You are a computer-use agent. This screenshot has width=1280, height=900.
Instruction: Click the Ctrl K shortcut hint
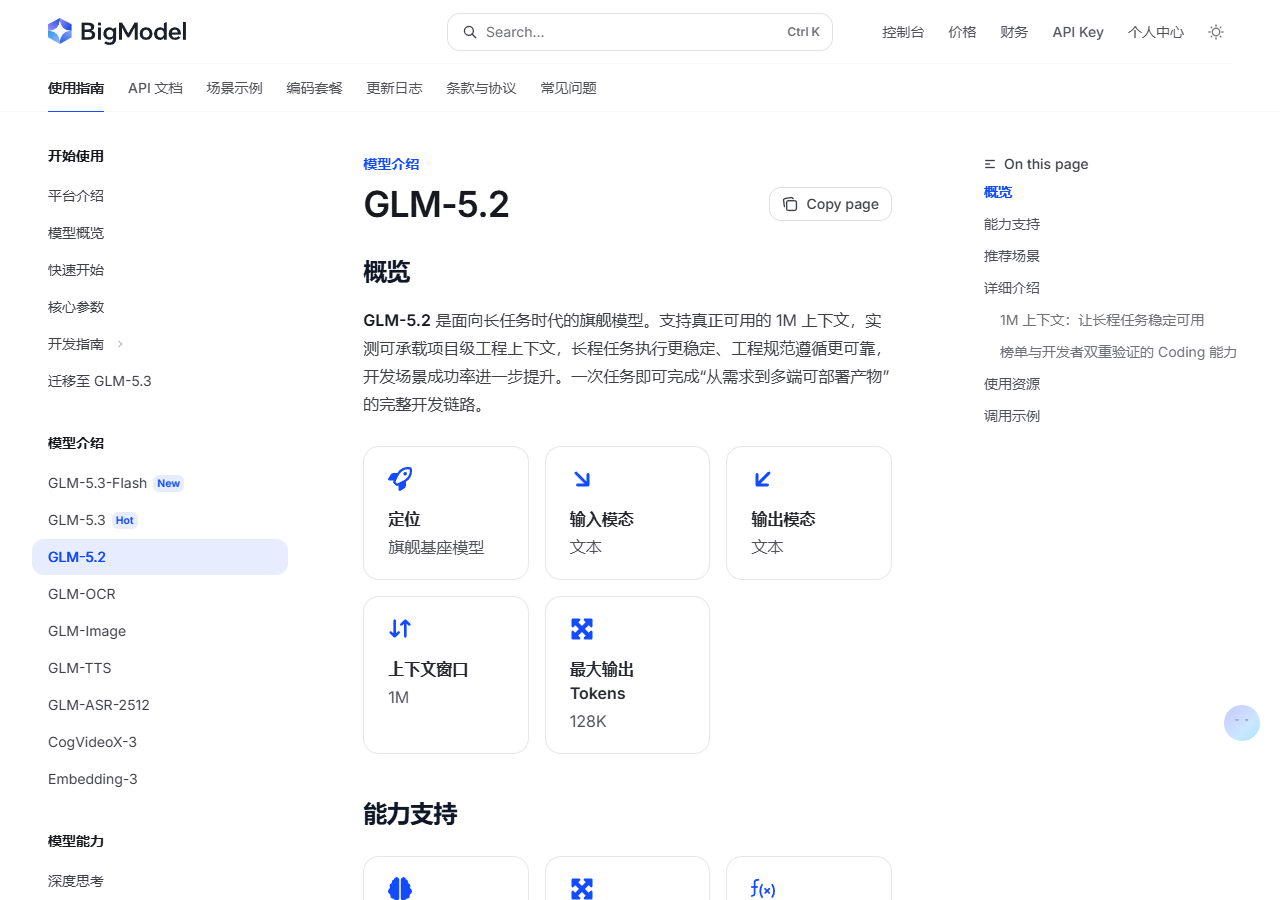click(x=803, y=32)
